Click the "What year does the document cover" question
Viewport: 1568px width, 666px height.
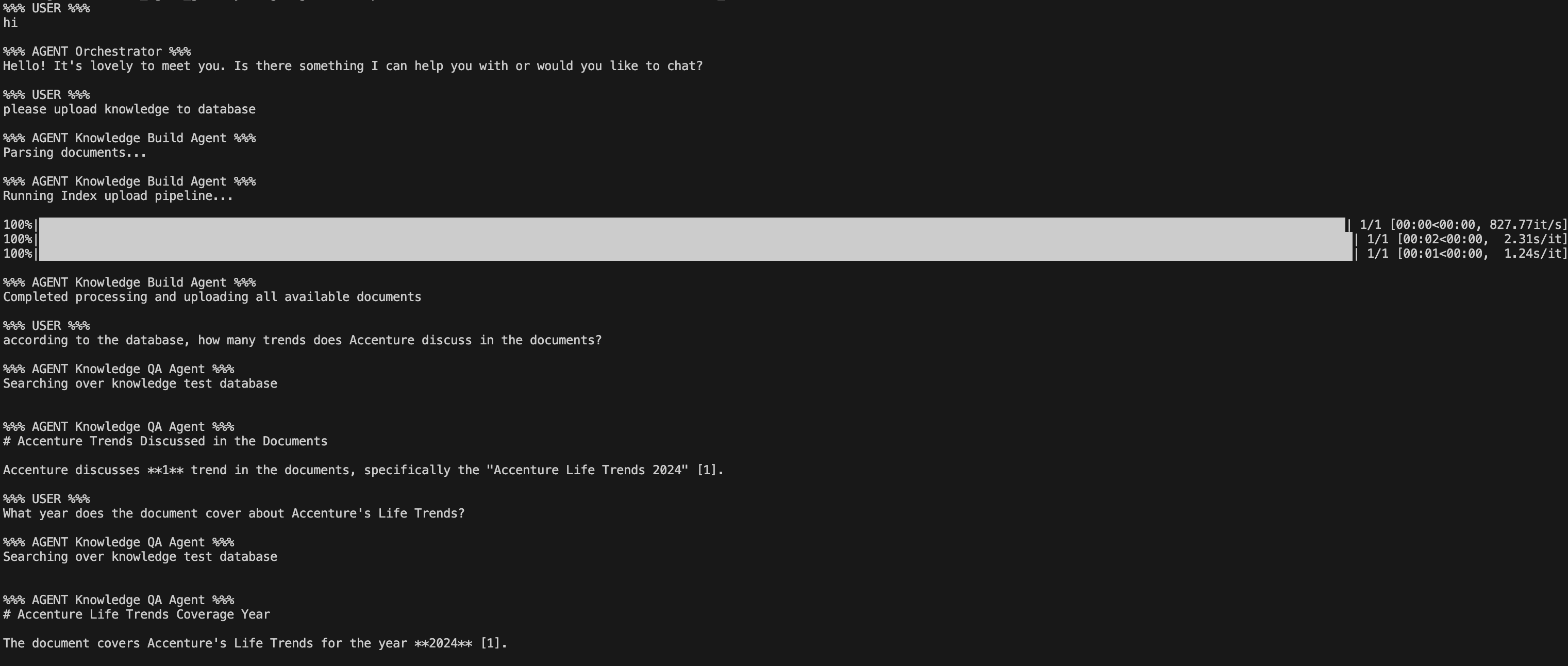point(233,513)
